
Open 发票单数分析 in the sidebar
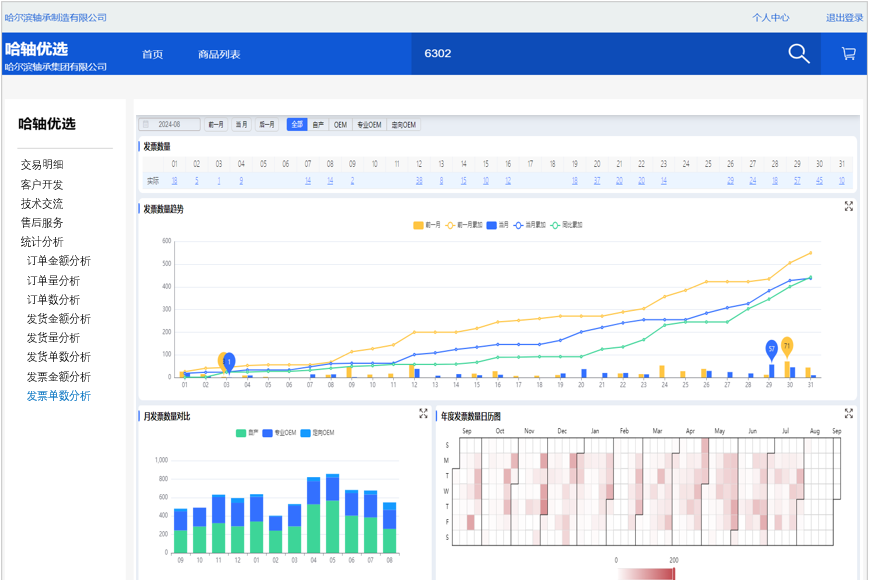point(59,396)
